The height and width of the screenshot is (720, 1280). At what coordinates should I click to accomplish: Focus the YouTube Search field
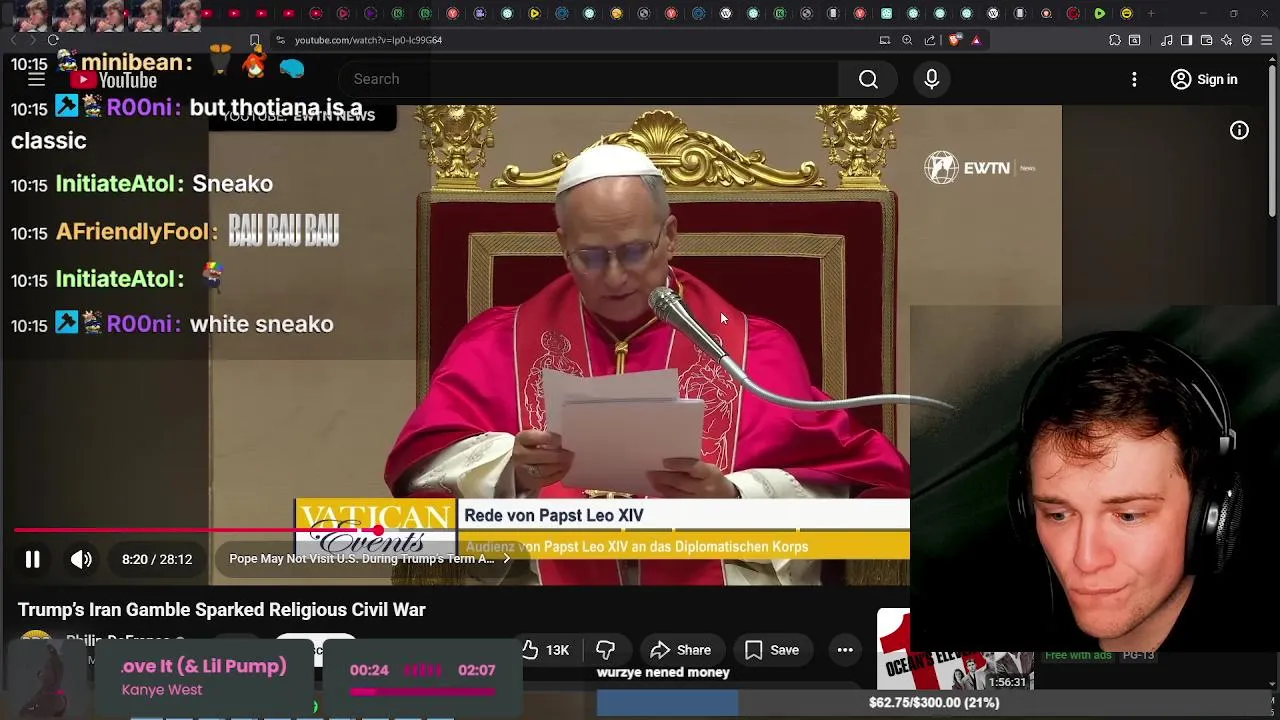(590, 79)
